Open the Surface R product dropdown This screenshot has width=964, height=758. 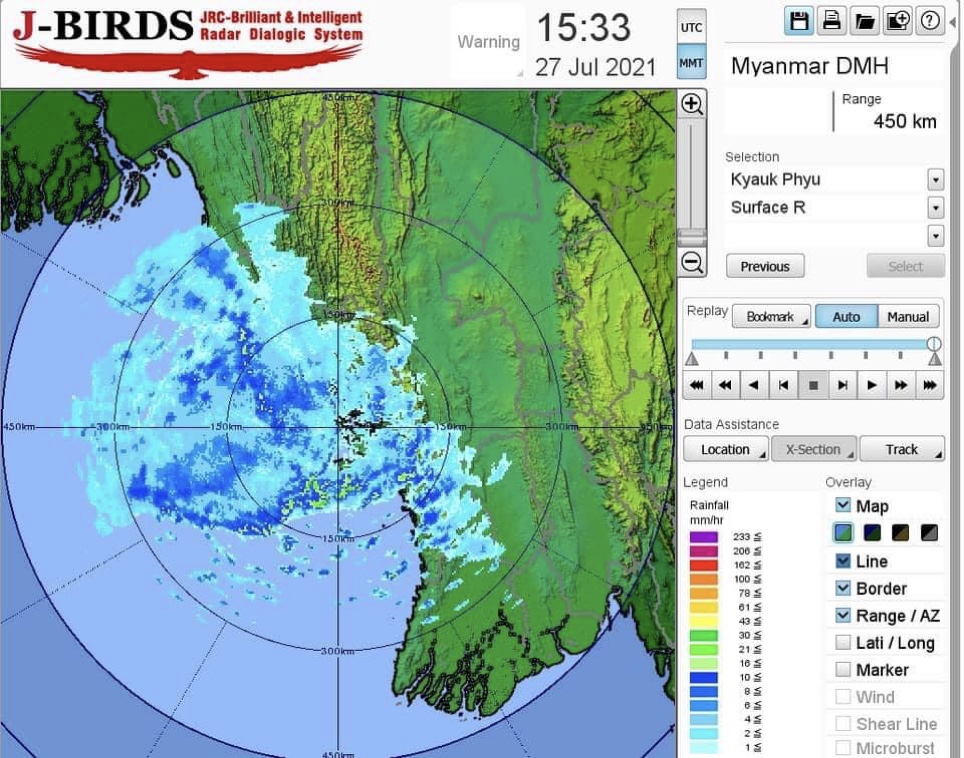(x=935, y=208)
